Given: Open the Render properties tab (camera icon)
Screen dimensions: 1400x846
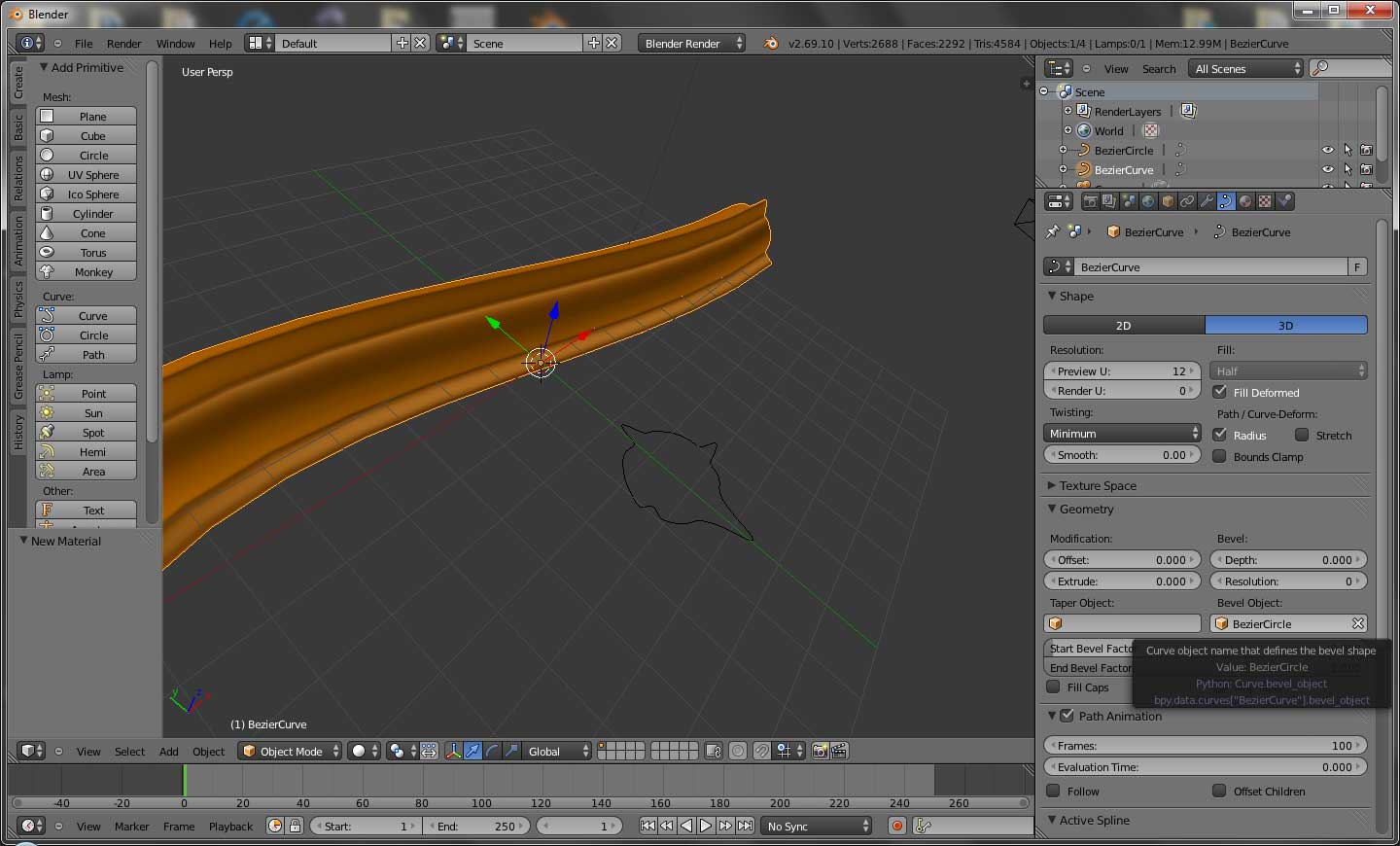Looking at the screenshot, I should (x=1091, y=201).
